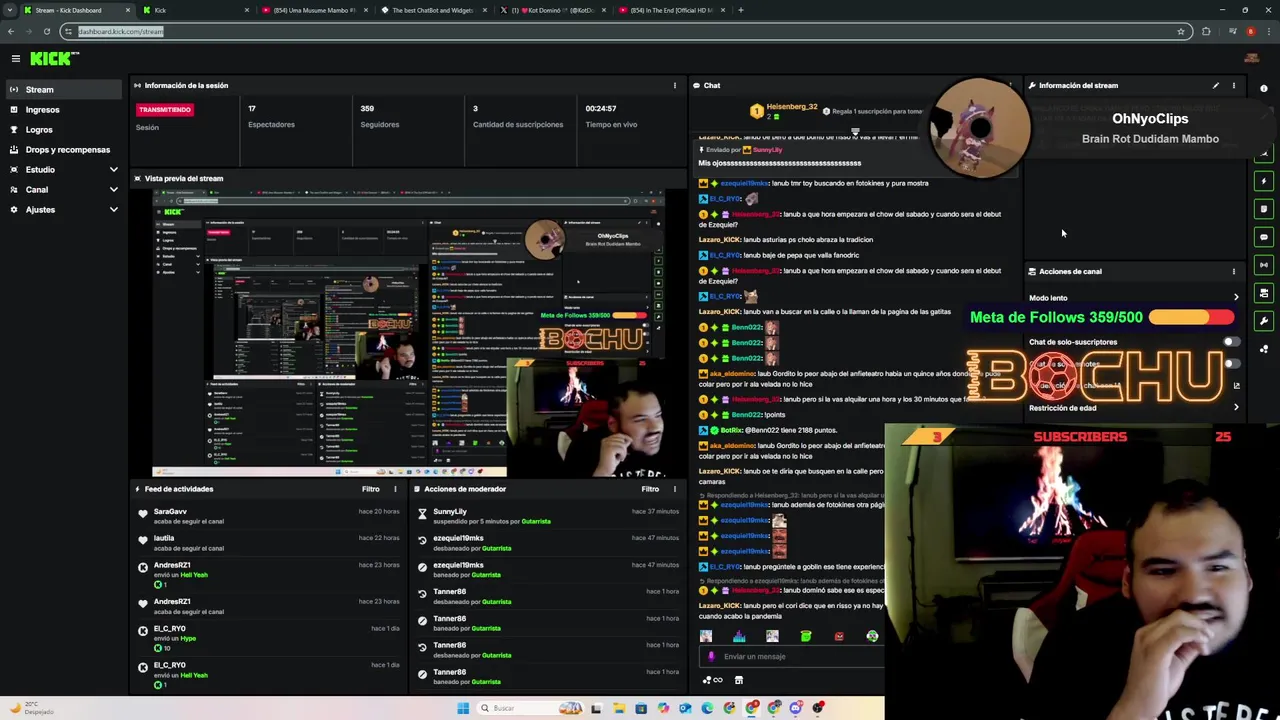Click the bubbles icon at right sidebar bottom
This screenshot has height=720, width=1280.
(1264, 349)
